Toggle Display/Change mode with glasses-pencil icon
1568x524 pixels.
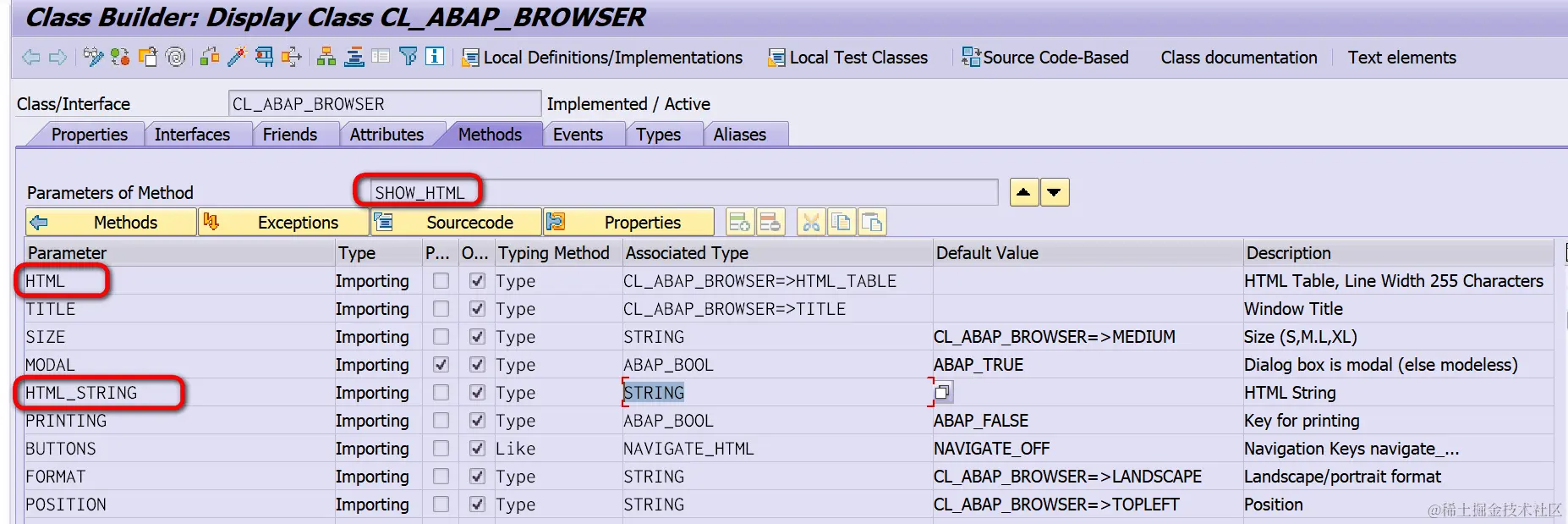93,57
